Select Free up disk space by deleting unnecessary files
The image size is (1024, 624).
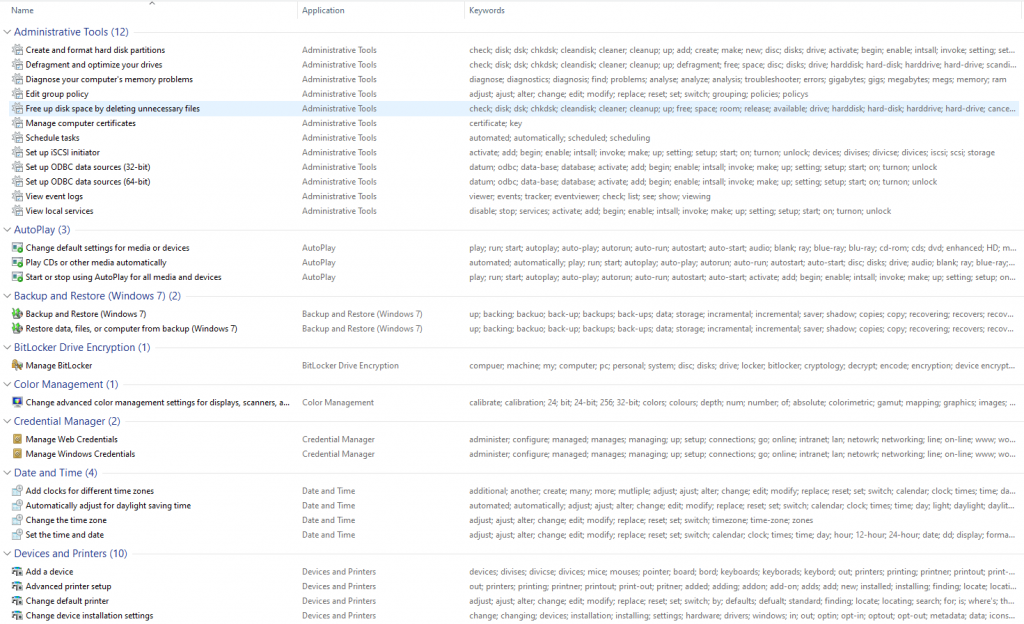click(x=112, y=108)
